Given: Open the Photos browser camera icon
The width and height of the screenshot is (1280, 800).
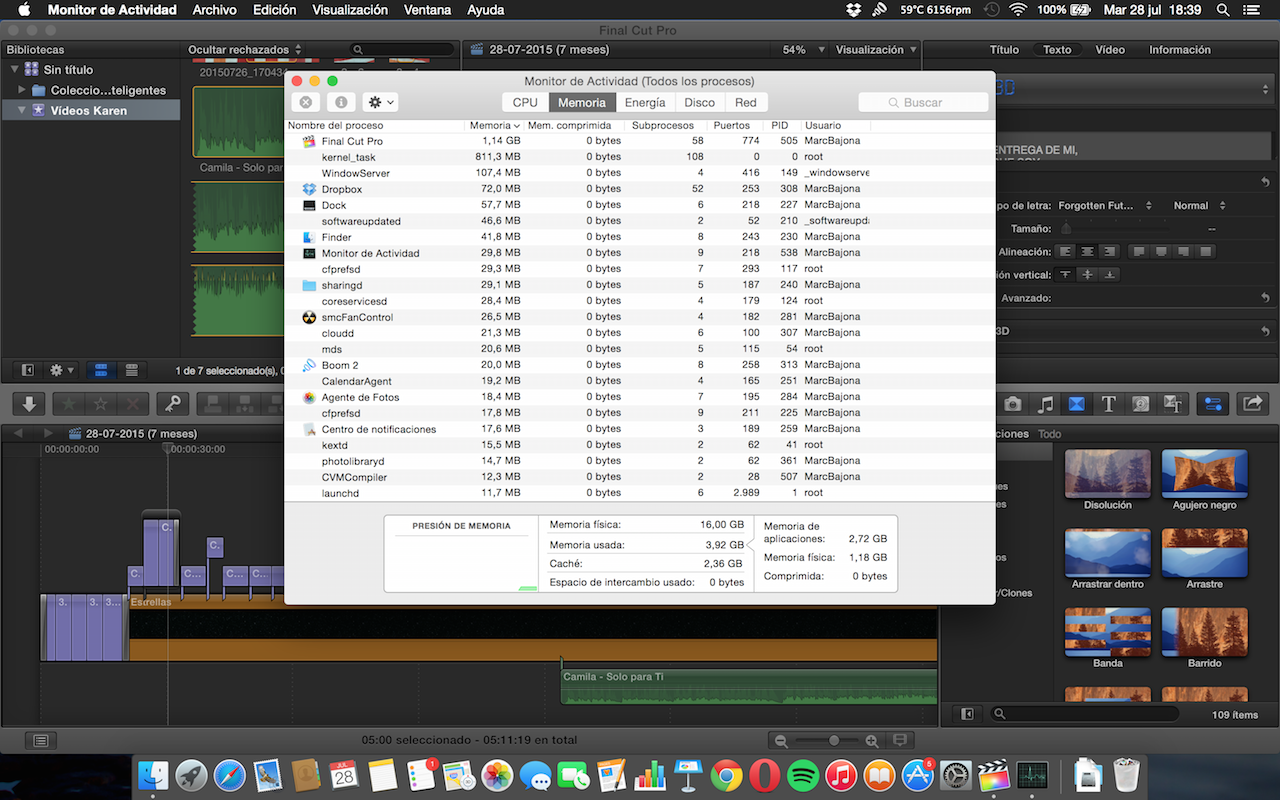Looking at the screenshot, I should point(1013,404).
